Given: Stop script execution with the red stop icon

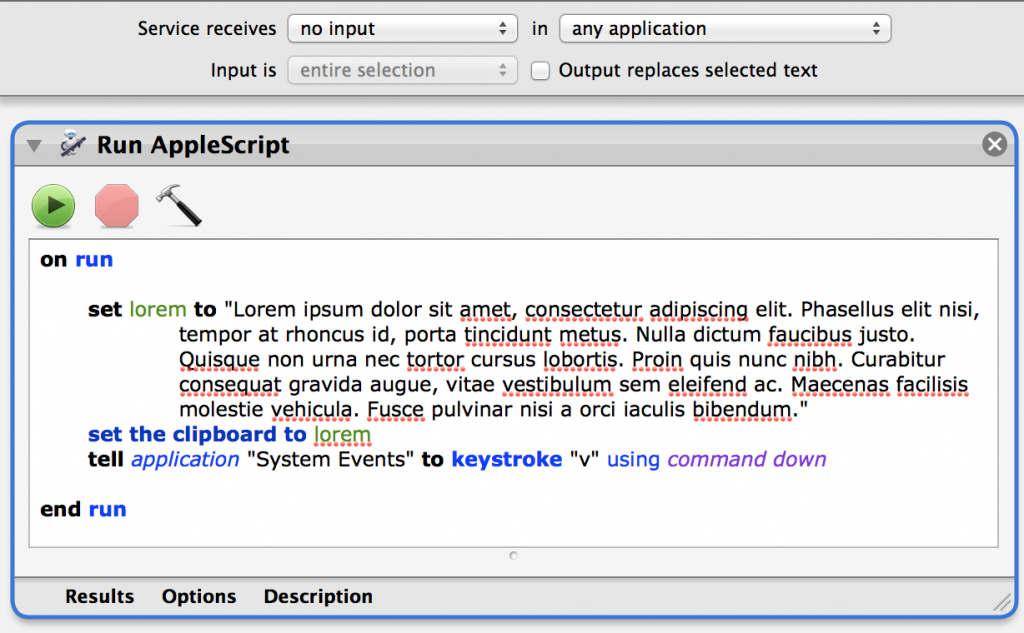Looking at the screenshot, I should (116, 205).
